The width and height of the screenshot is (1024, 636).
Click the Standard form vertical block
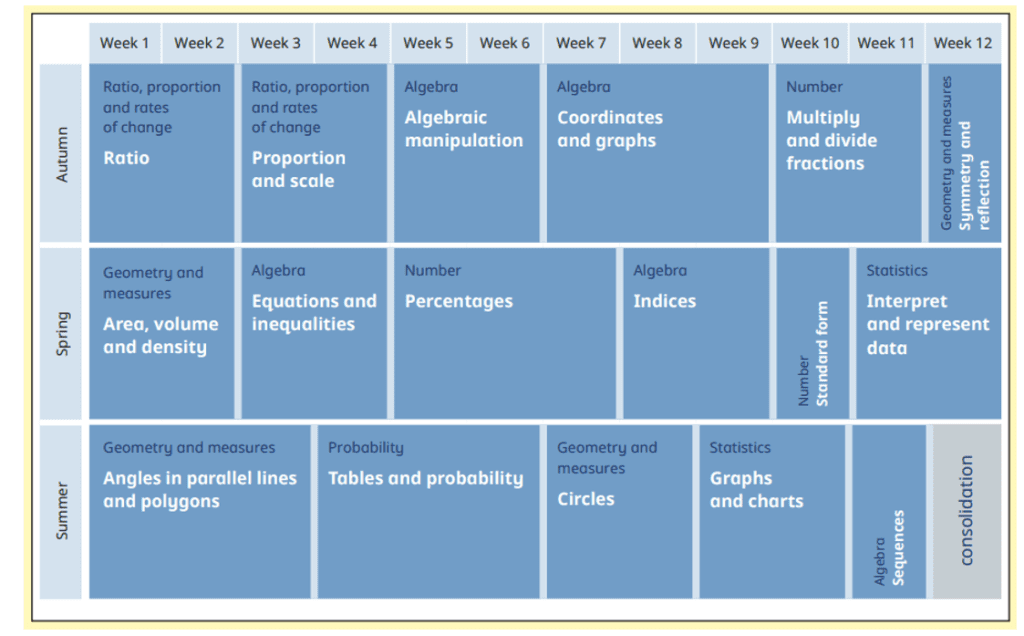click(813, 333)
